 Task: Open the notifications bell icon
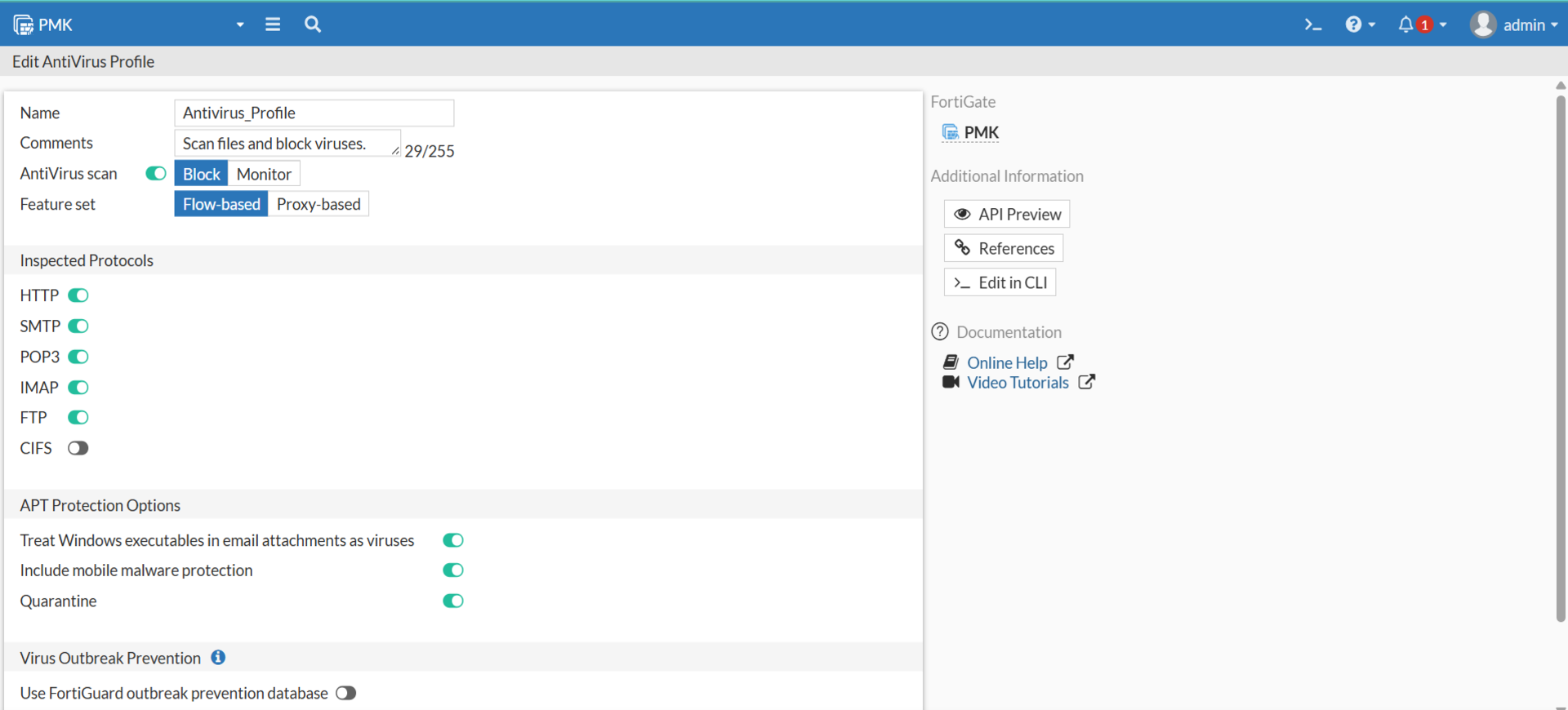tap(1405, 24)
